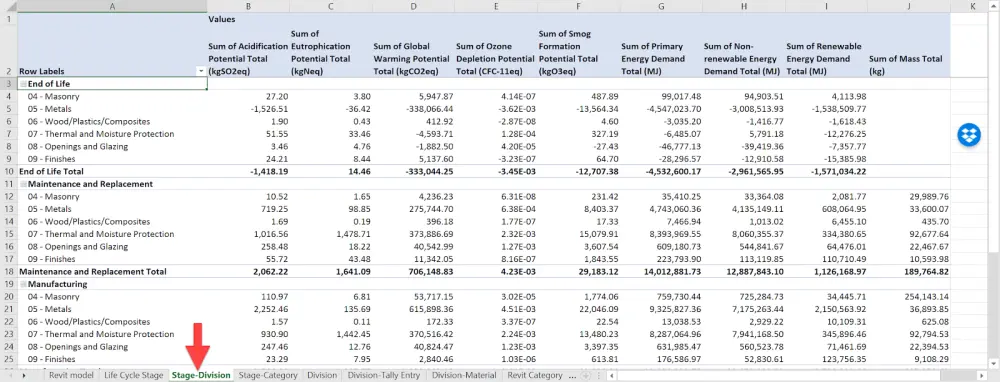Select cell with value -338,066.44
The image size is (1000, 382).
pos(413,108)
